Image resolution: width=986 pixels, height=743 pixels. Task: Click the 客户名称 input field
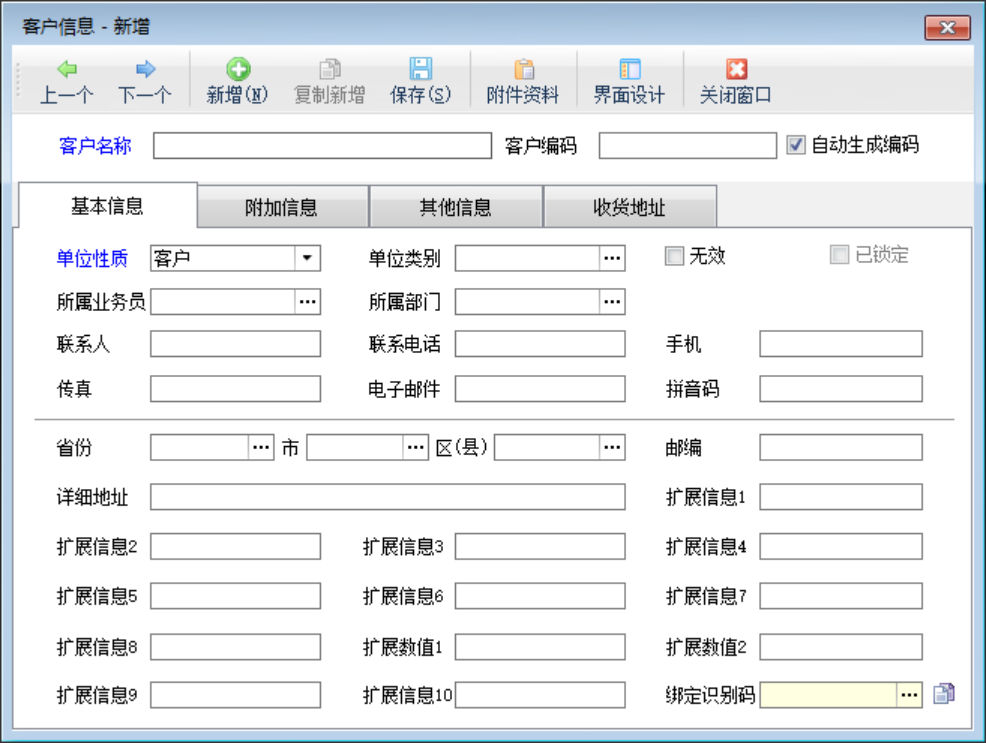tap(322, 146)
